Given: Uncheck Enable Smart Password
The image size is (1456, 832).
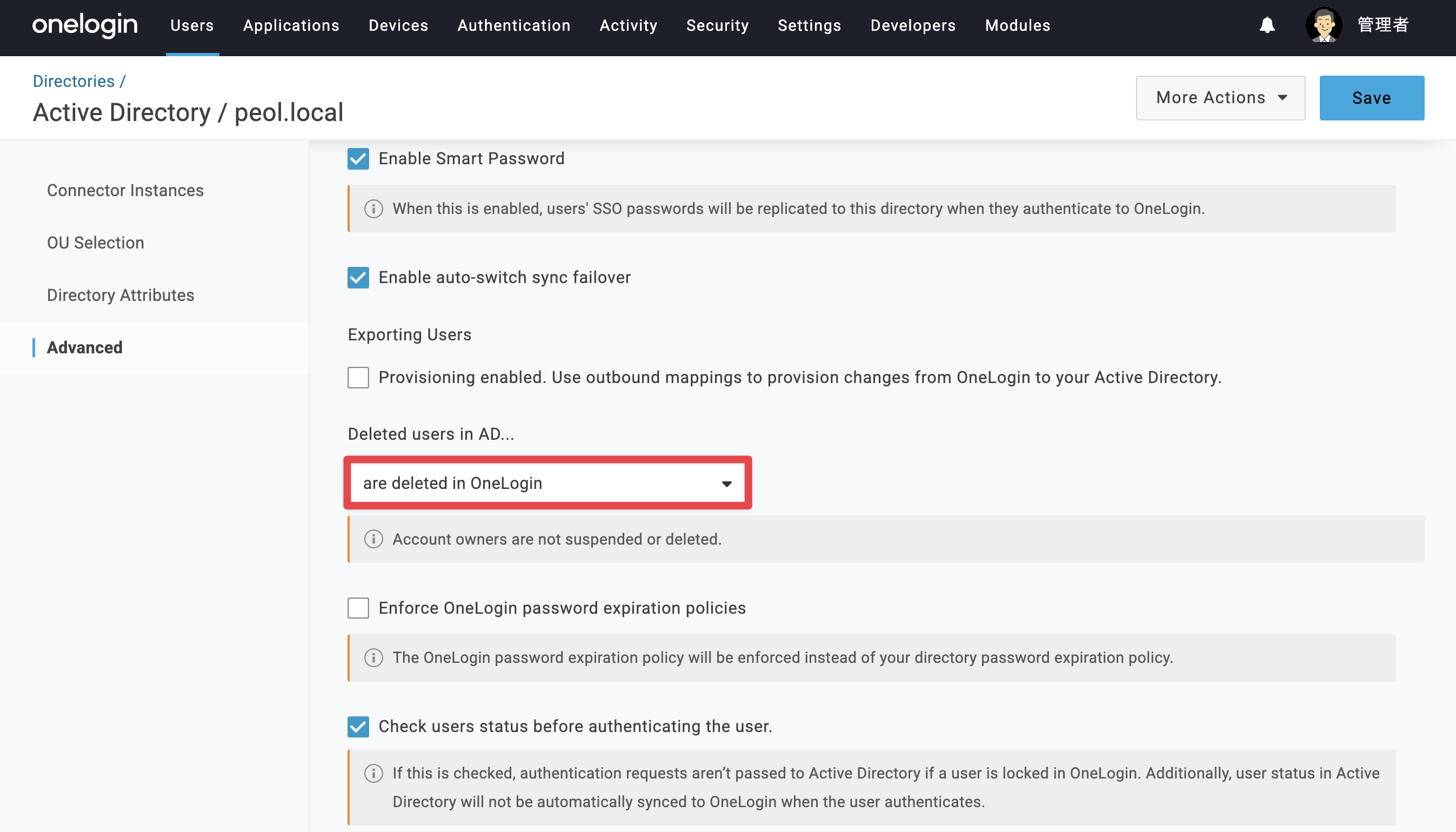Looking at the screenshot, I should click(x=358, y=159).
